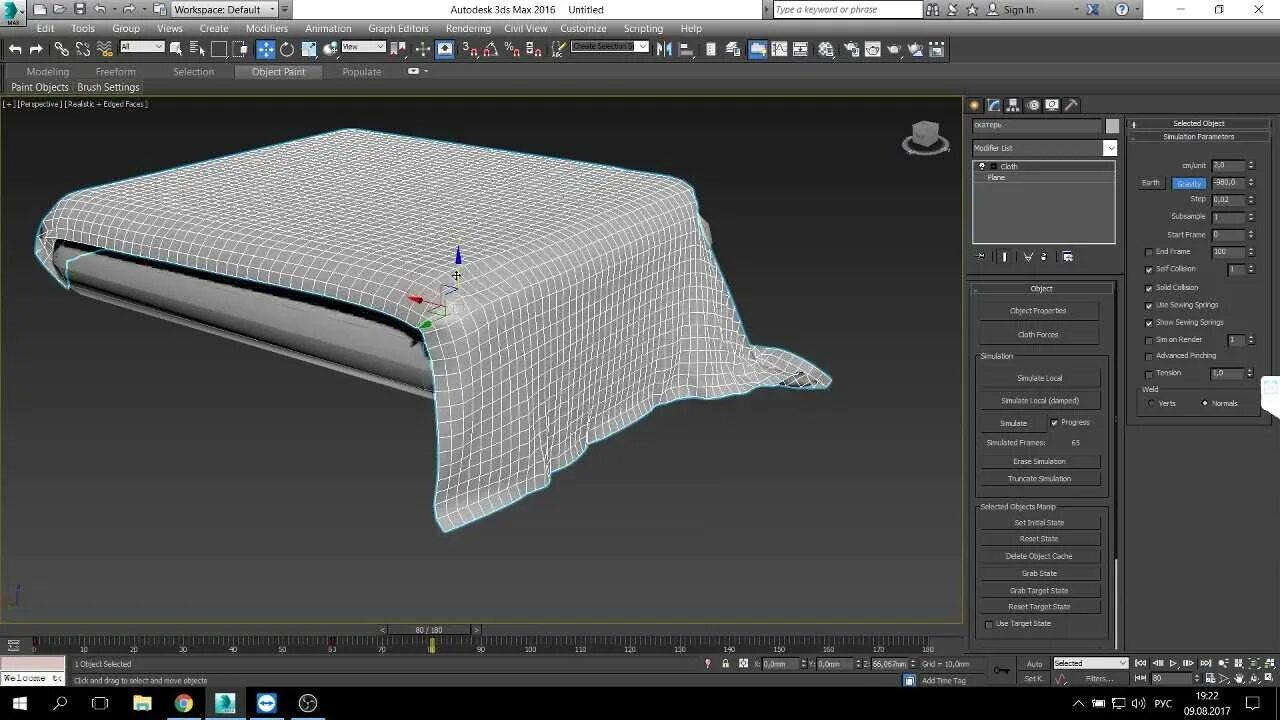Click the Simulate Local button
Image resolution: width=1280 pixels, height=720 pixels.
coord(1039,378)
